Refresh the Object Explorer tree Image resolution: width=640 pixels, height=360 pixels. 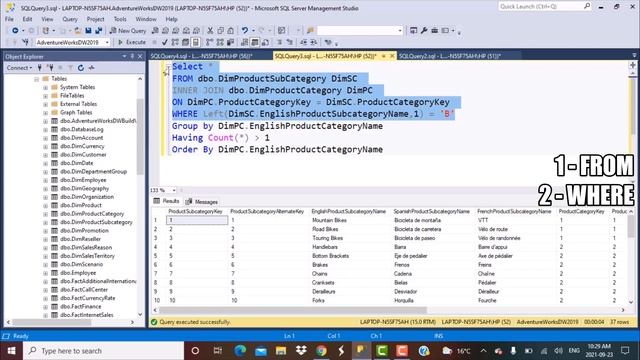[81, 68]
